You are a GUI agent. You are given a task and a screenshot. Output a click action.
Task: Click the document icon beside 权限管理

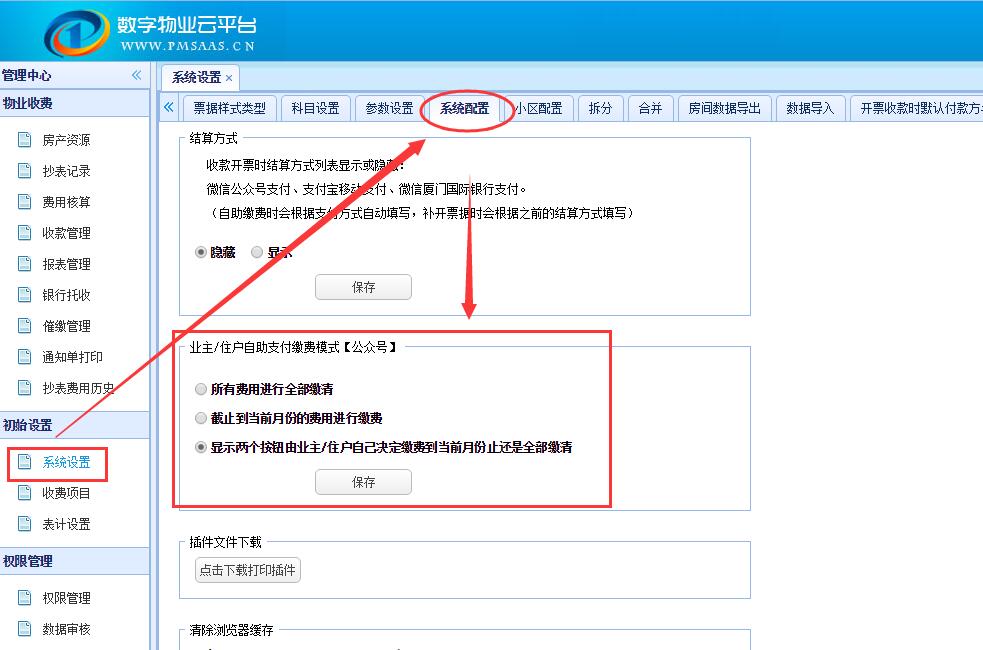(x=25, y=598)
